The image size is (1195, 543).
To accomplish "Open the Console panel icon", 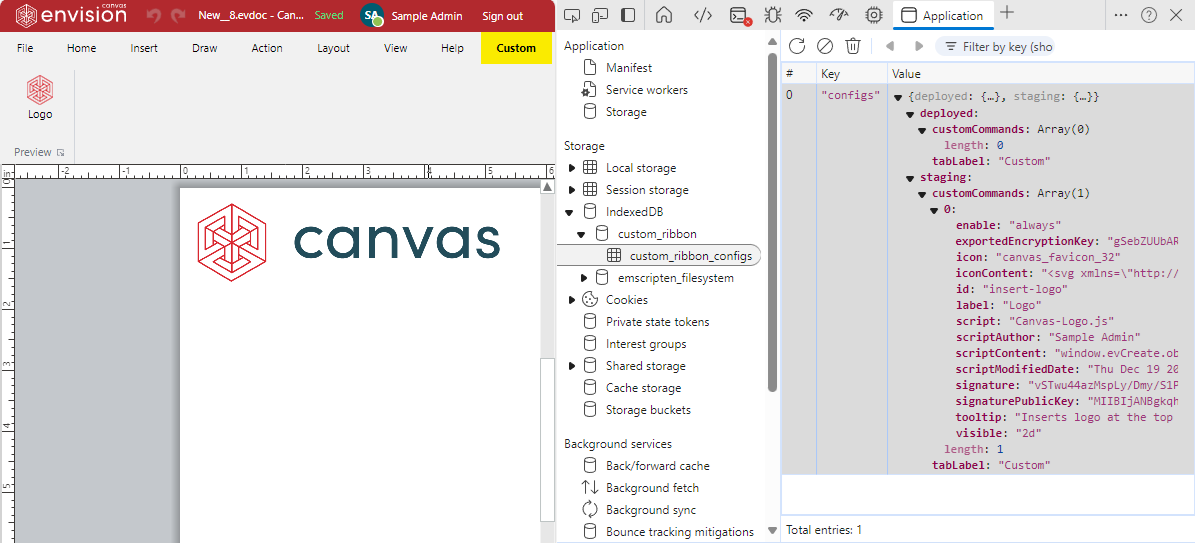I will (x=738, y=15).
